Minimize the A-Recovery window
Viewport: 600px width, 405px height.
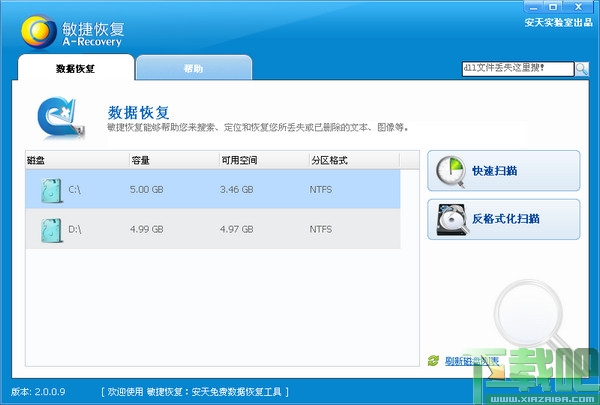pos(534,7)
